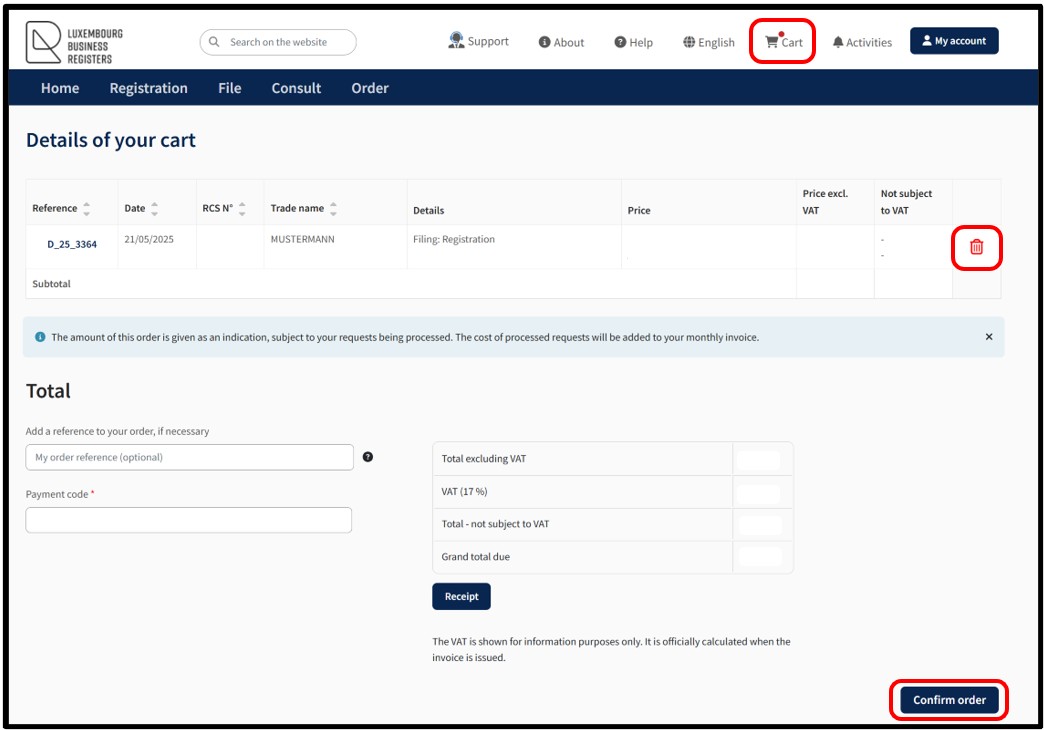Open Support headset icon link
The height and width of the screenshot is (730, 1045).
click(x=456, y=41)
